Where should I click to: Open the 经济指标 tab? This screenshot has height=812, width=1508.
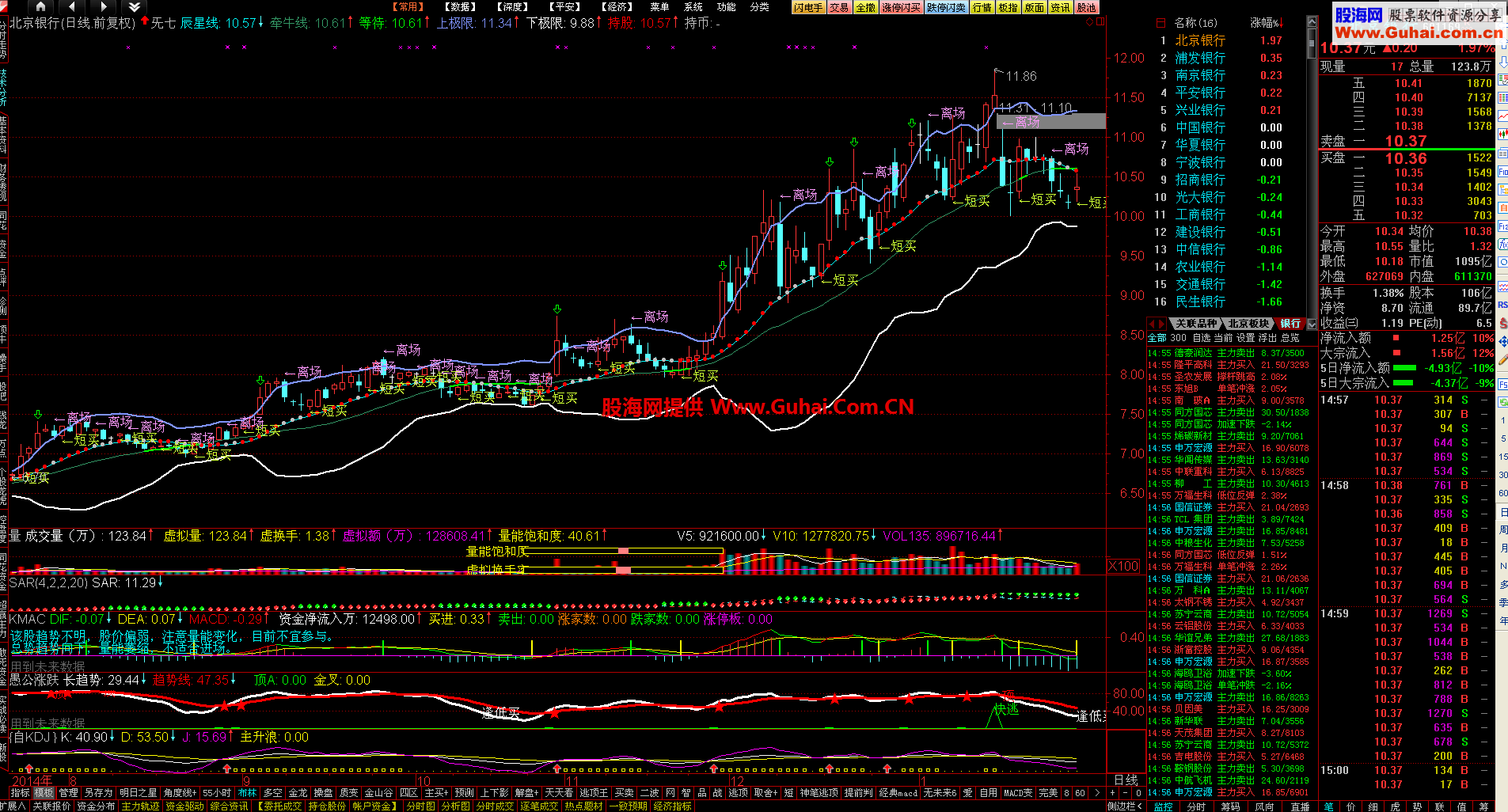click(672, 806)
